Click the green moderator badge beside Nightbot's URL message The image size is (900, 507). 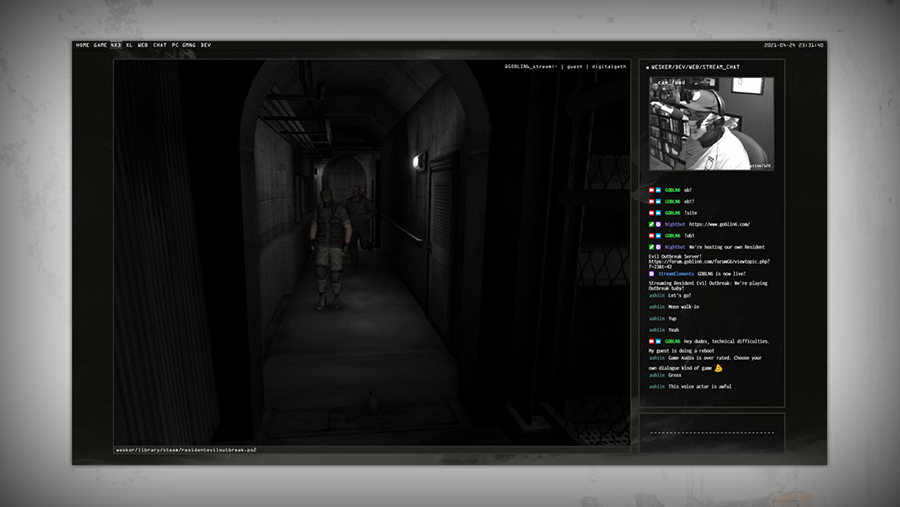[x=651, y=225]
